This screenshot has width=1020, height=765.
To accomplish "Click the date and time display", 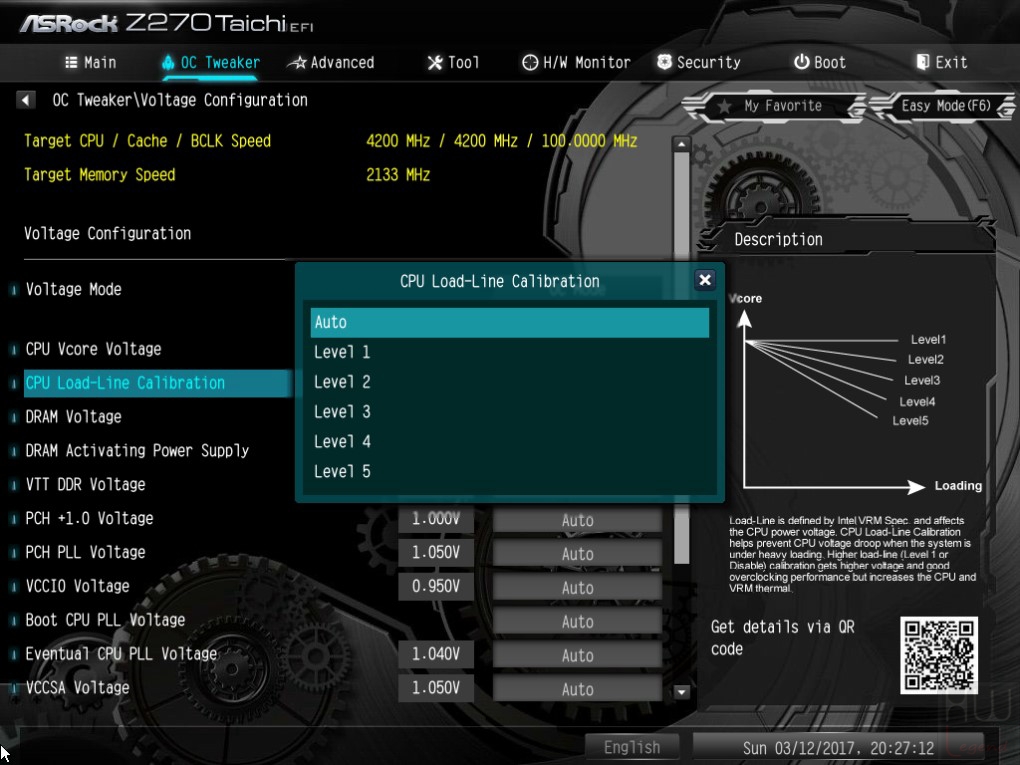I will click(x=838, y=748).
